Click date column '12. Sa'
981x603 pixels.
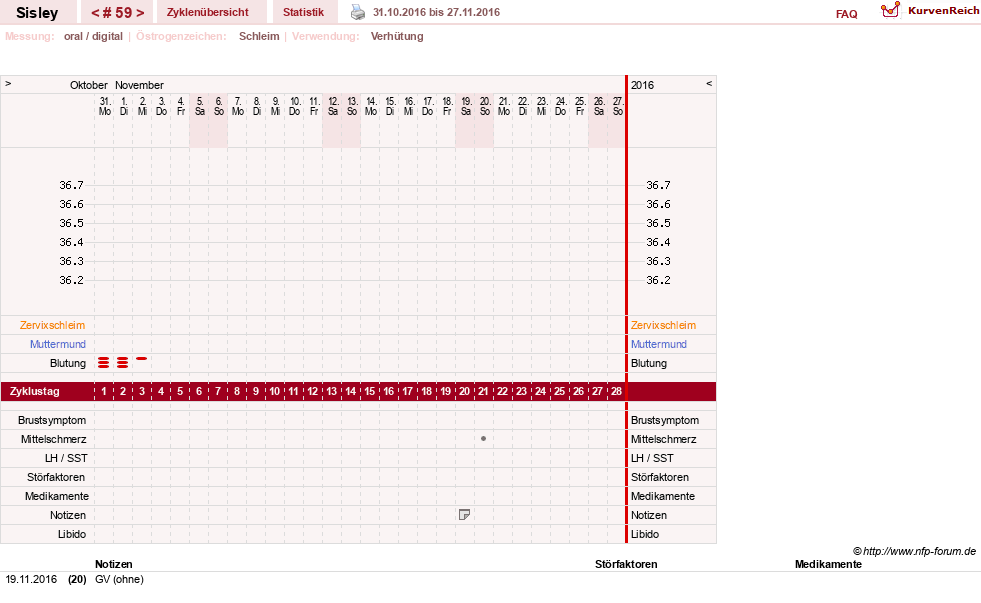tap(333, 106)
